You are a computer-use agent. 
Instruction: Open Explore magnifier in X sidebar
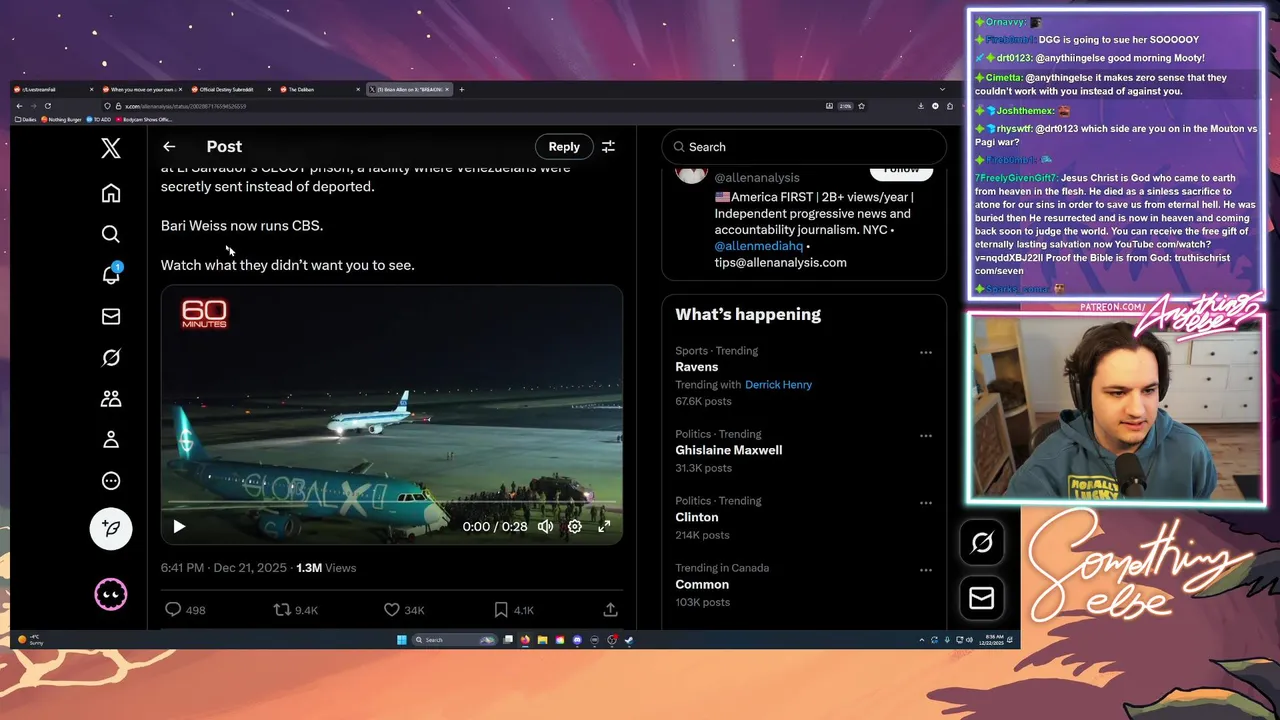pyautogui.click(x=111, y=234)
